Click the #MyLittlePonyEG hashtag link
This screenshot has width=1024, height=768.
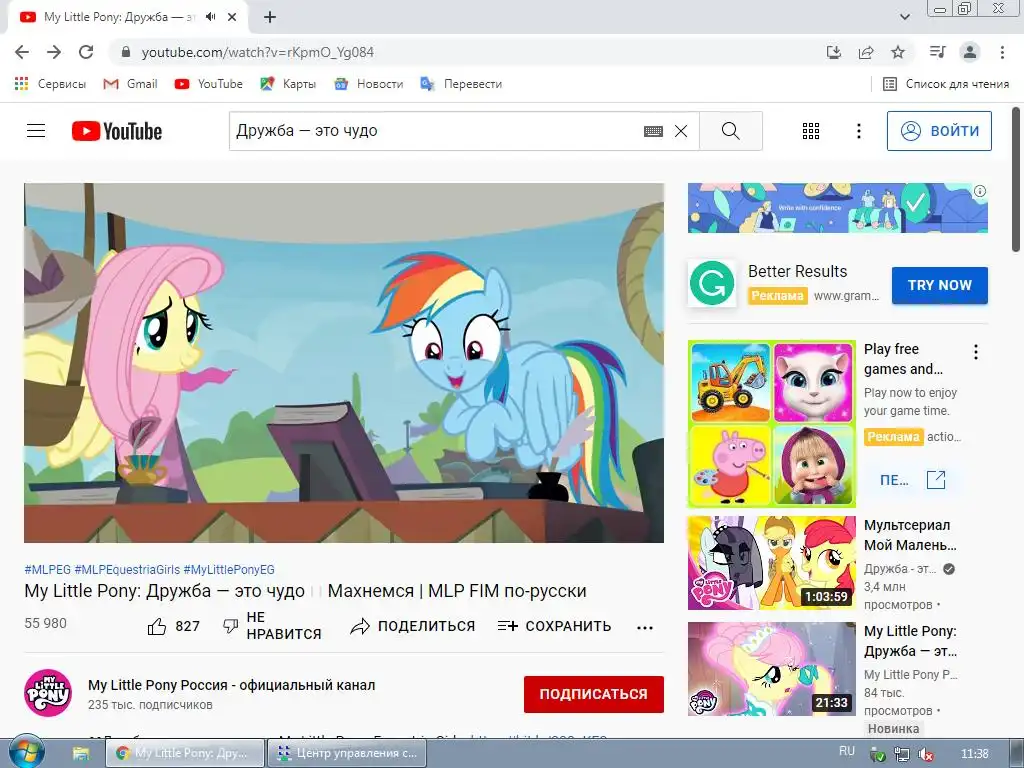229,569
